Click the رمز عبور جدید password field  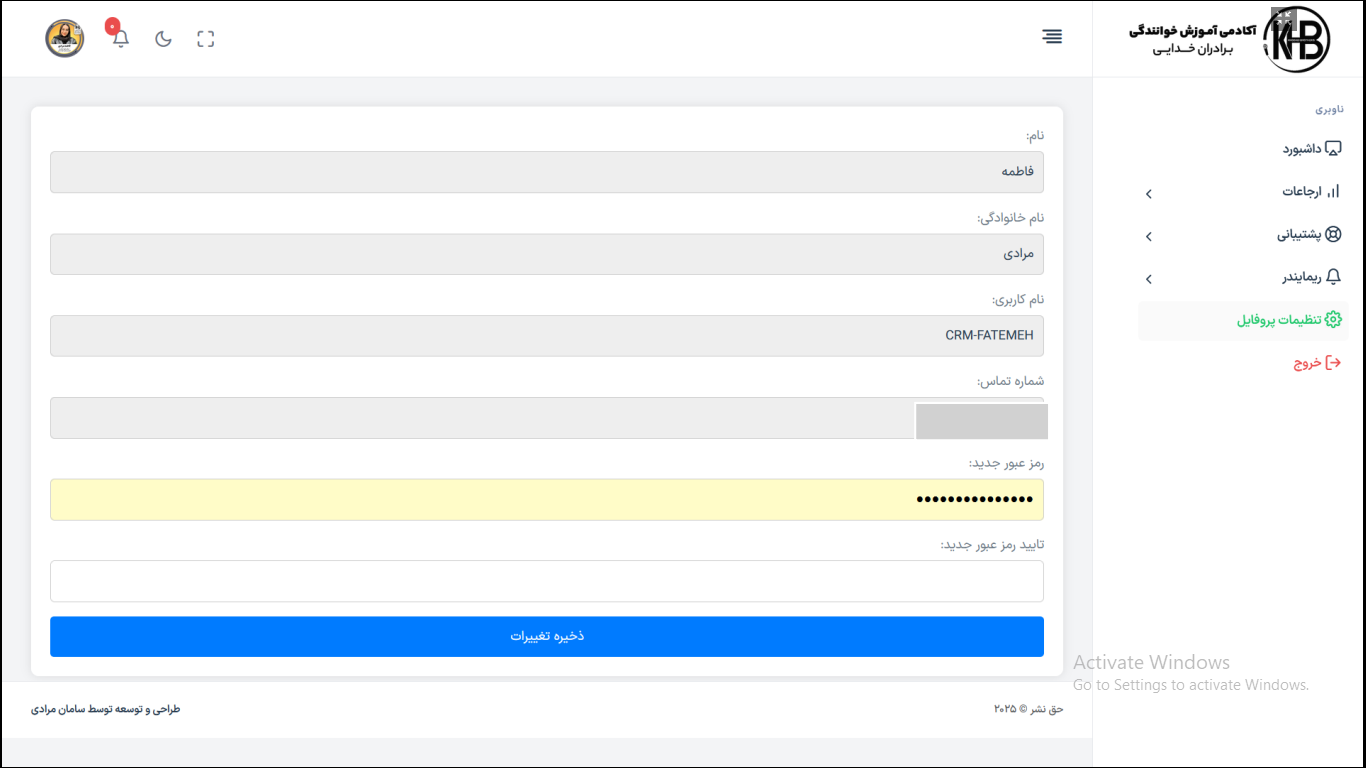546,500
